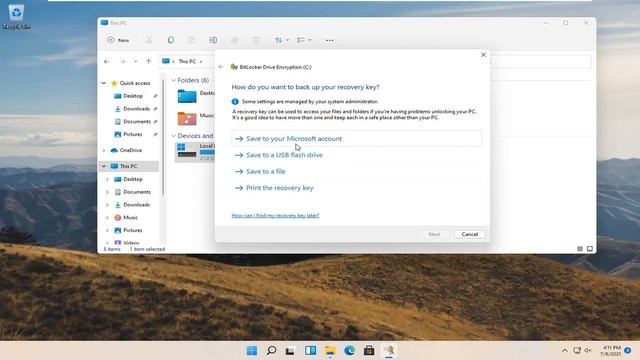This screenshot has width=640, height=360.
Task: Click the Delete trash icon in toolbar
Action: pyautogui.click(x=256, y=40)
